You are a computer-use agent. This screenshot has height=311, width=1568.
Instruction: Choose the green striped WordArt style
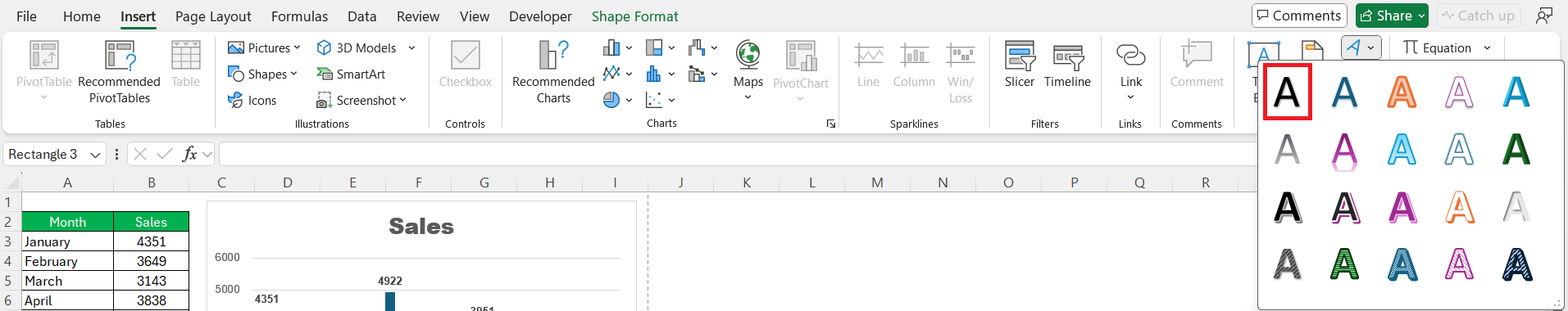pyautogui.click(x=1344, y=264)
